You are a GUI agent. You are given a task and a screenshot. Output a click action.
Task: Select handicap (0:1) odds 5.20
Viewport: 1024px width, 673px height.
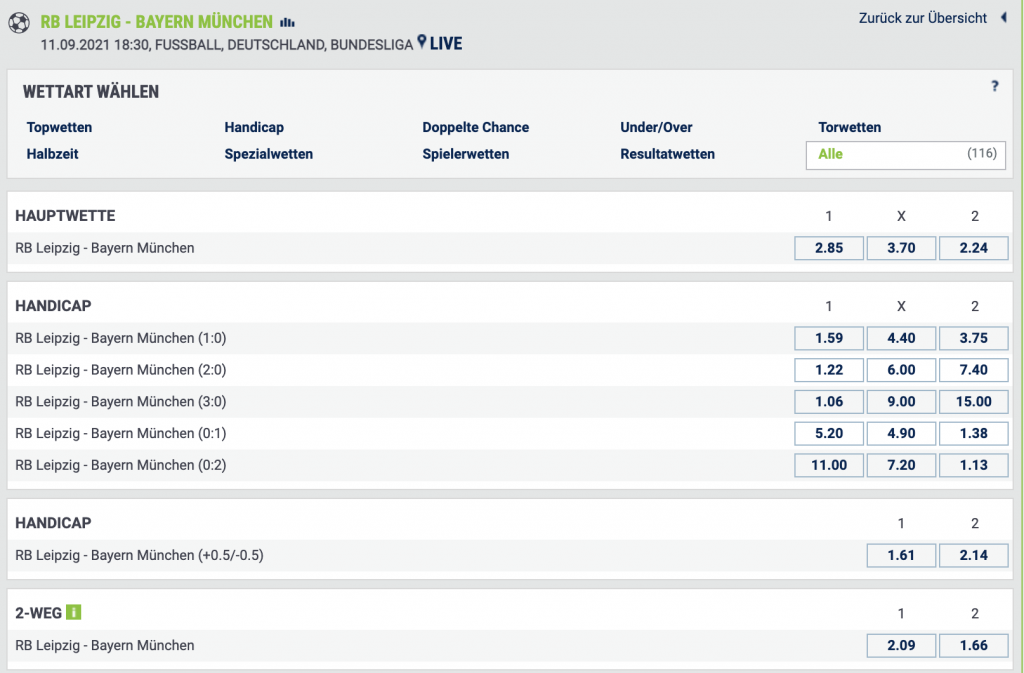[829, 433]
